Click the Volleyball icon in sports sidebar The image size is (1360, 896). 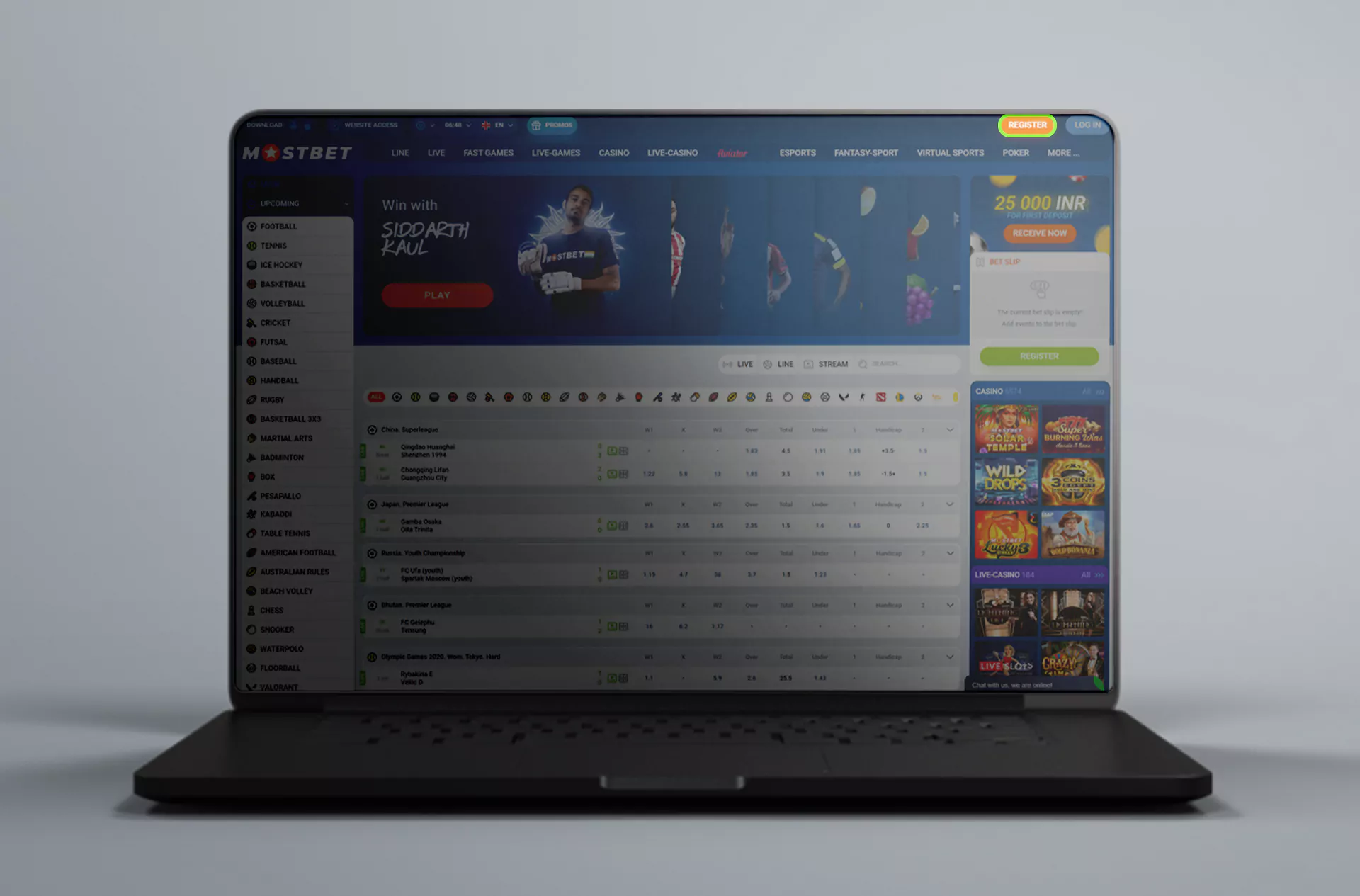tap(251, 303)
